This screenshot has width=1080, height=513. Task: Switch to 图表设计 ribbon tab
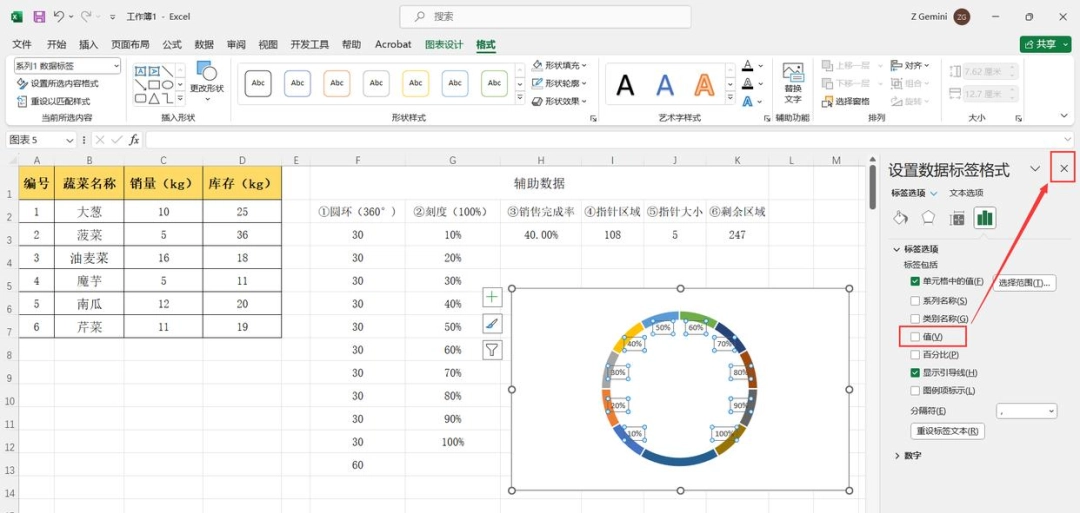tap(444, 44)
